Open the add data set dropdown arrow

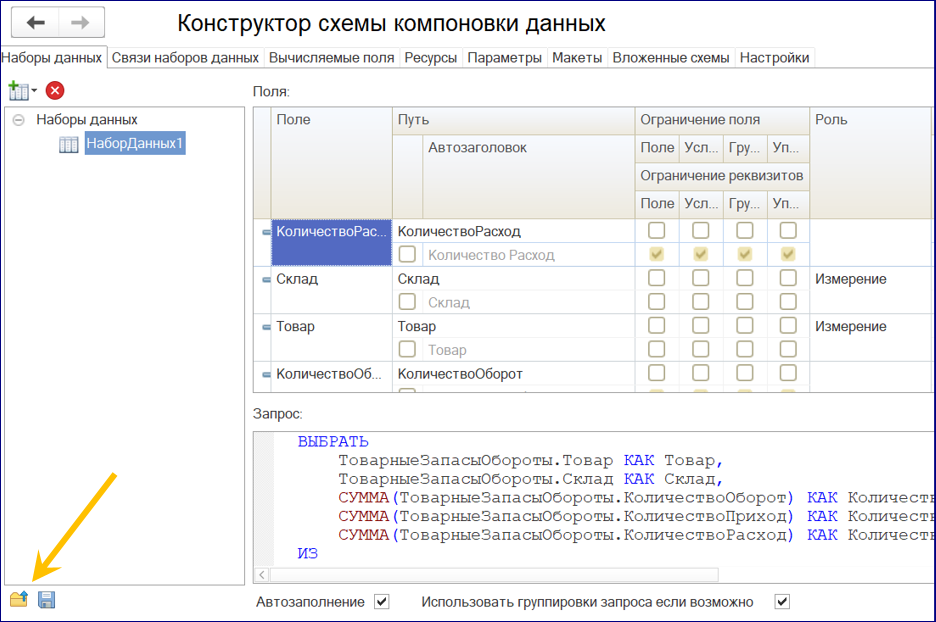[x=34, y=92]
